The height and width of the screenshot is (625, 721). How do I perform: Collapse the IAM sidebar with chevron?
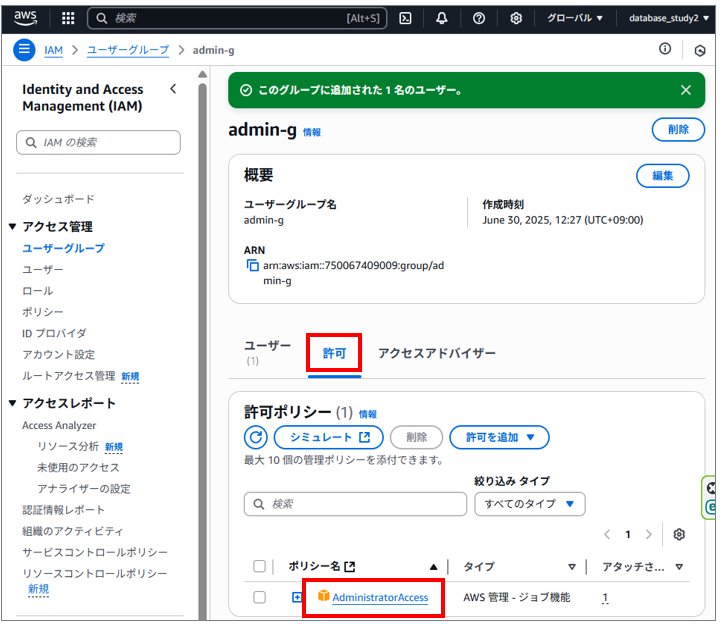173,89
